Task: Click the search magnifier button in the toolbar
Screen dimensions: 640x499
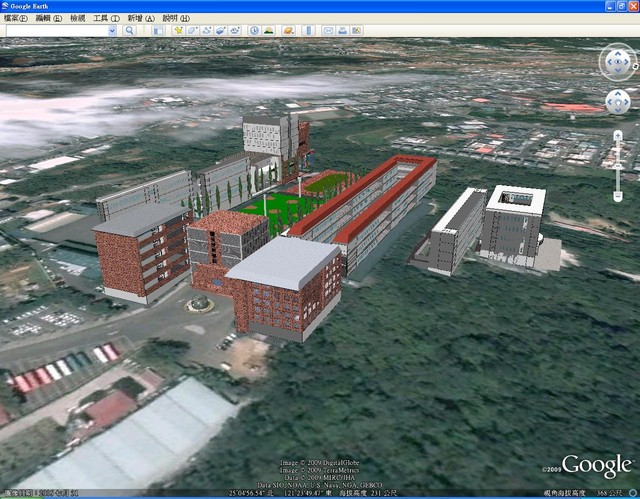Action: tap(129, 30)
